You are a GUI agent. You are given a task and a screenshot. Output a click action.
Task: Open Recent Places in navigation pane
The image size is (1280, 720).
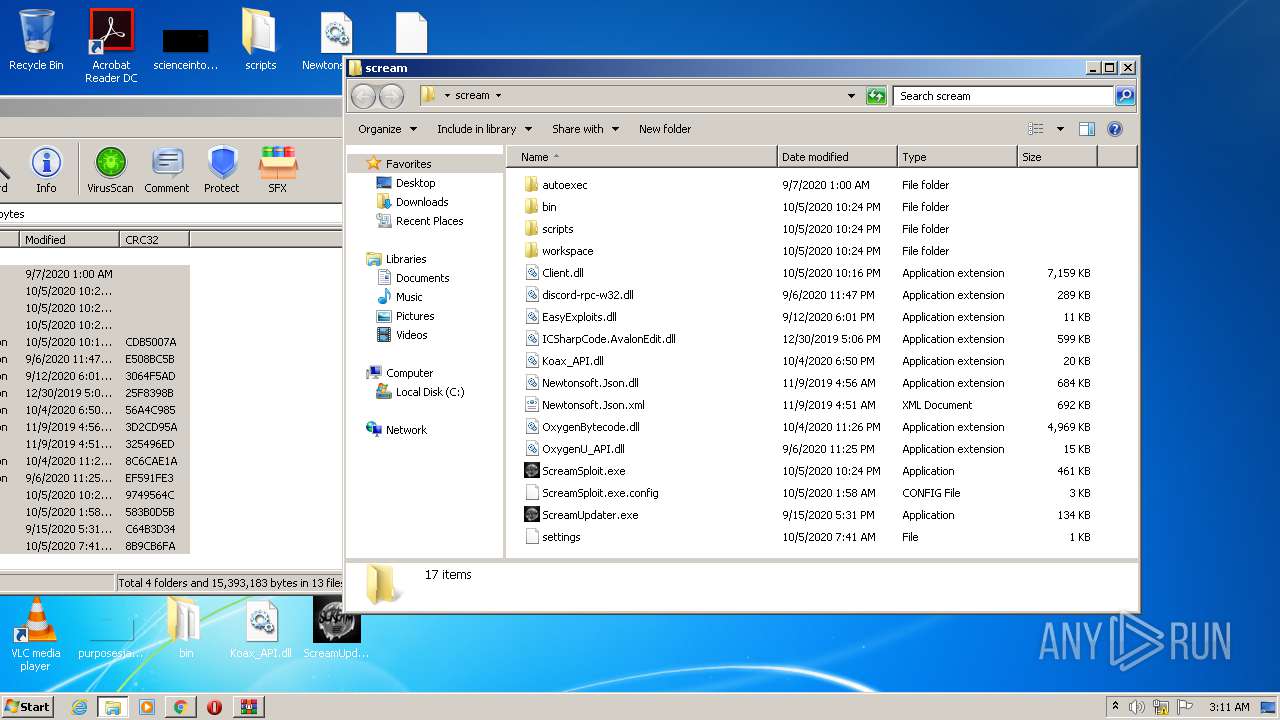[429, 221]
